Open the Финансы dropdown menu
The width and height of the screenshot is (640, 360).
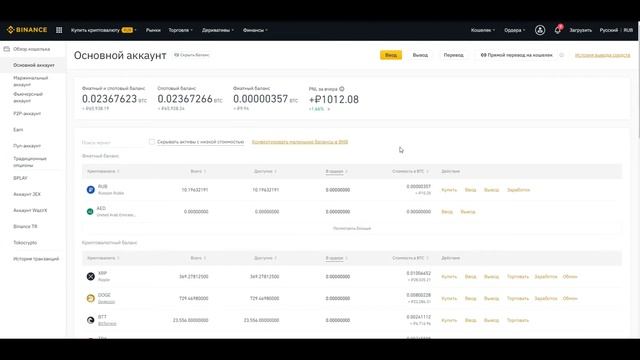[x=255, y=30]
